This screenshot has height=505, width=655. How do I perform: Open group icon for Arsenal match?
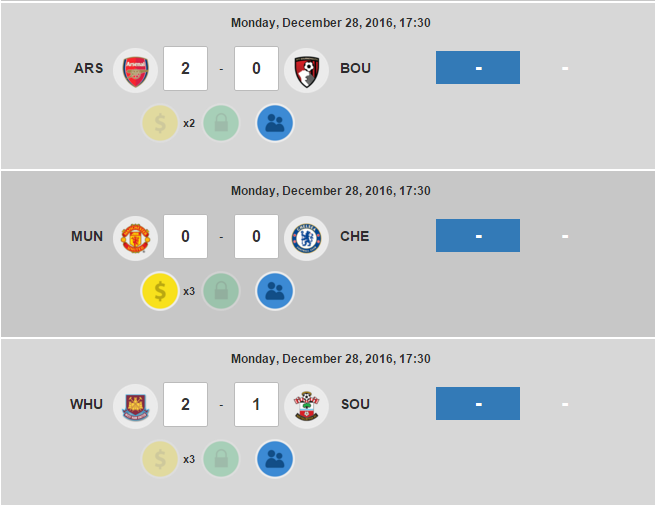[275, 124]
